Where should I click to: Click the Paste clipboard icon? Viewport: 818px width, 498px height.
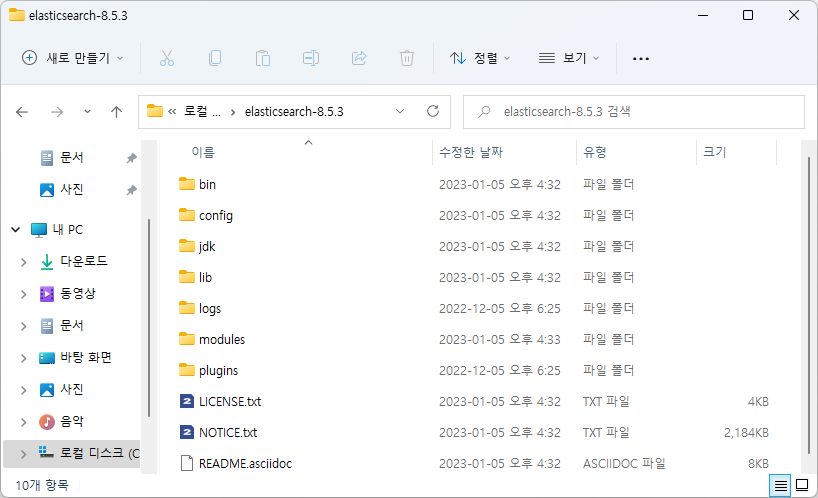(263, 58)
